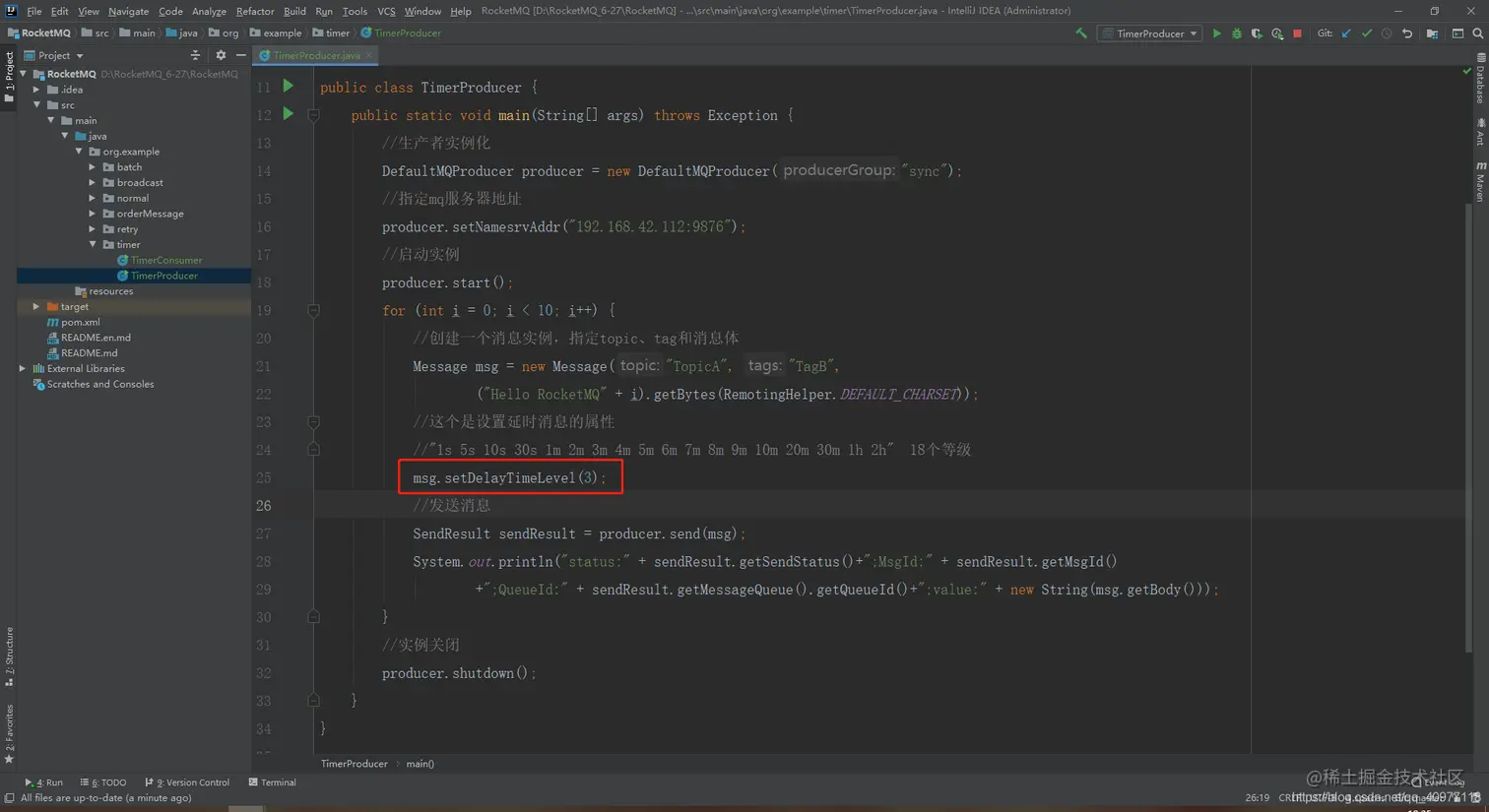Open the Navigate menu
Viewport: 1489px width, 812px height.
[x=128, y=11]
